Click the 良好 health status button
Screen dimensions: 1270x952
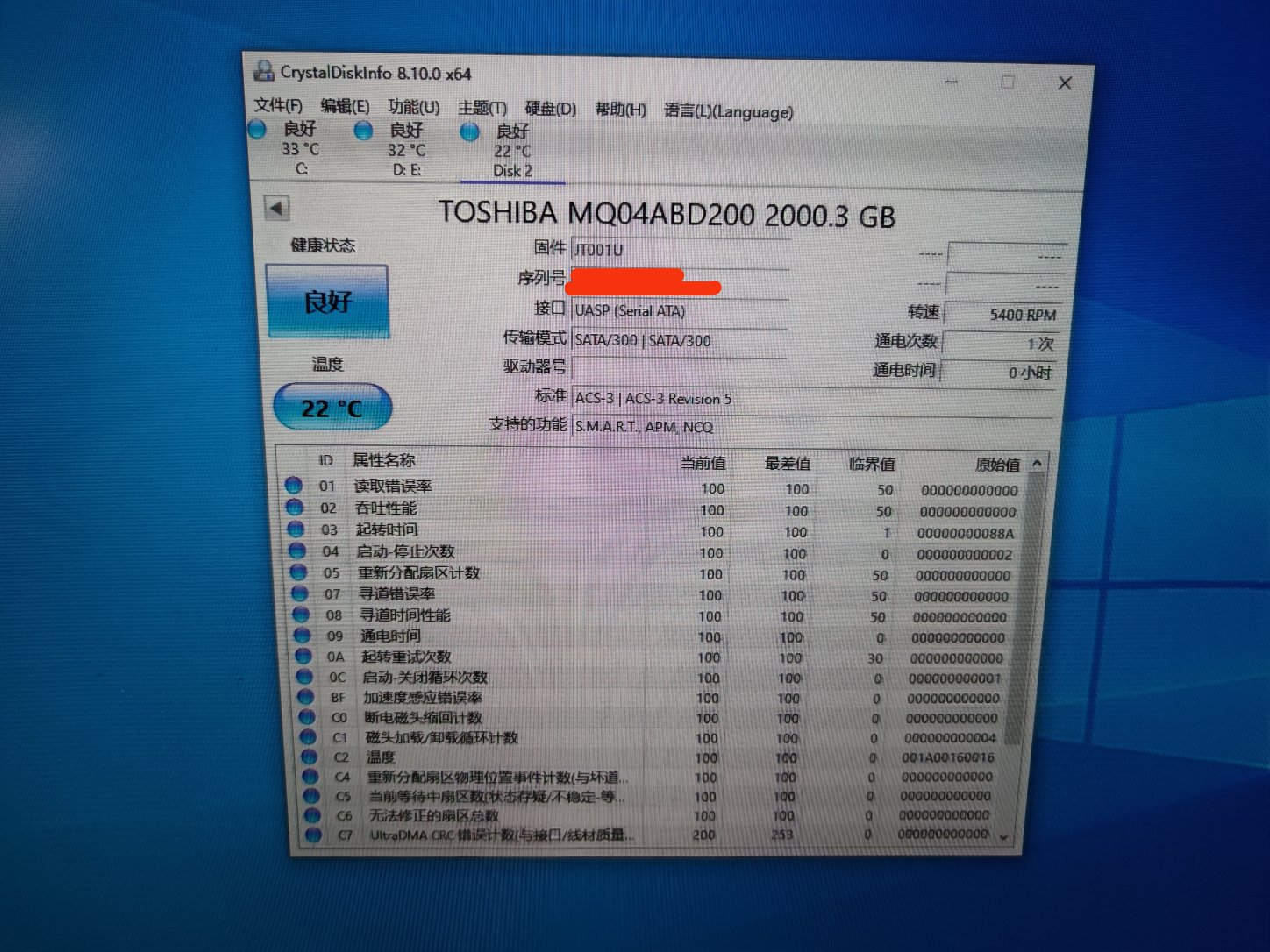327,302
